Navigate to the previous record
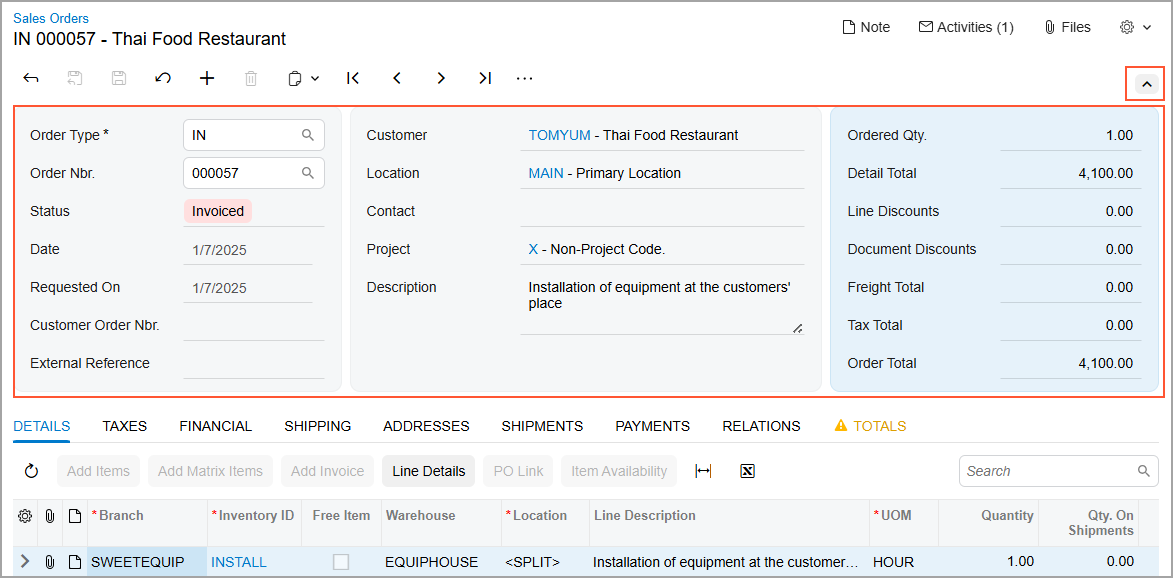 coord(397,78)
